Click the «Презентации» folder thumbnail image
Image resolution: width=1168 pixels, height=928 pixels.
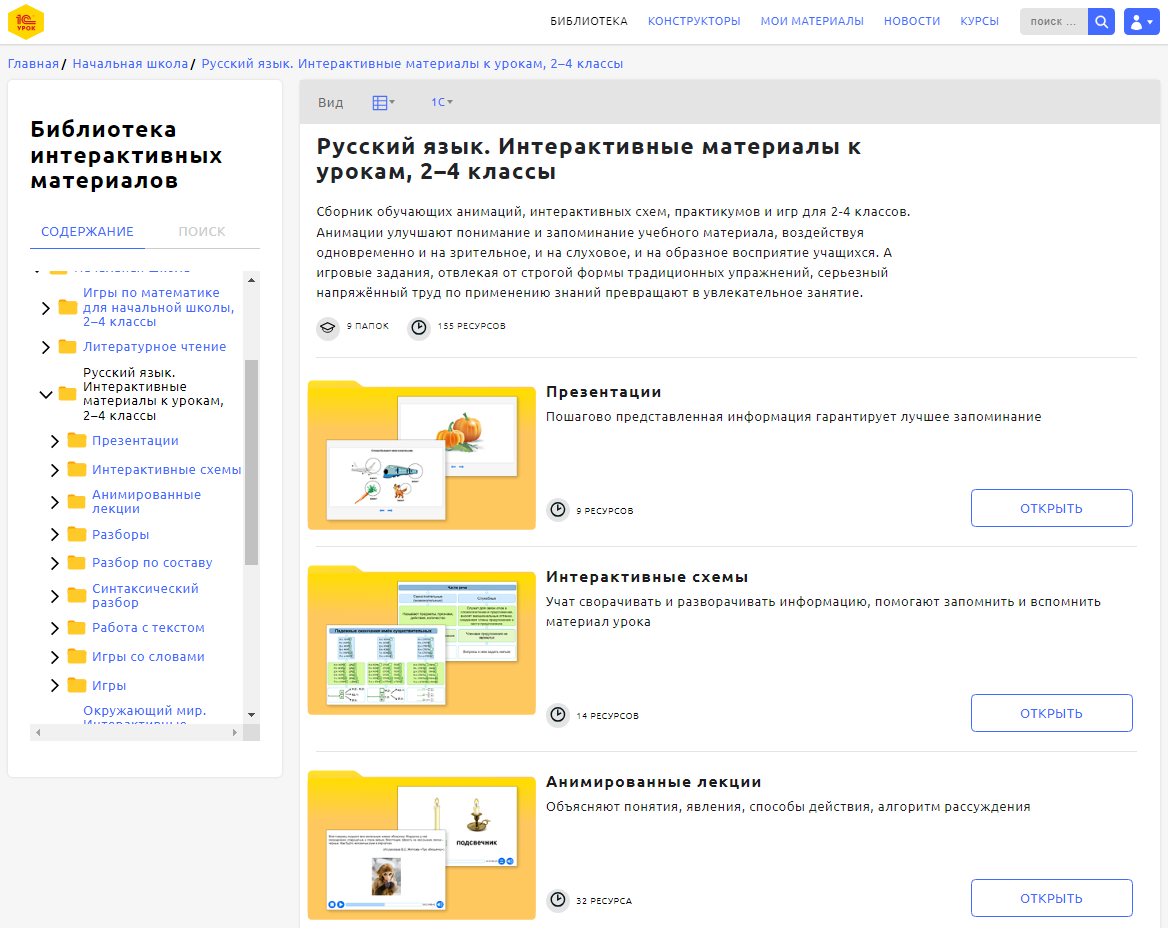(421, 457)
